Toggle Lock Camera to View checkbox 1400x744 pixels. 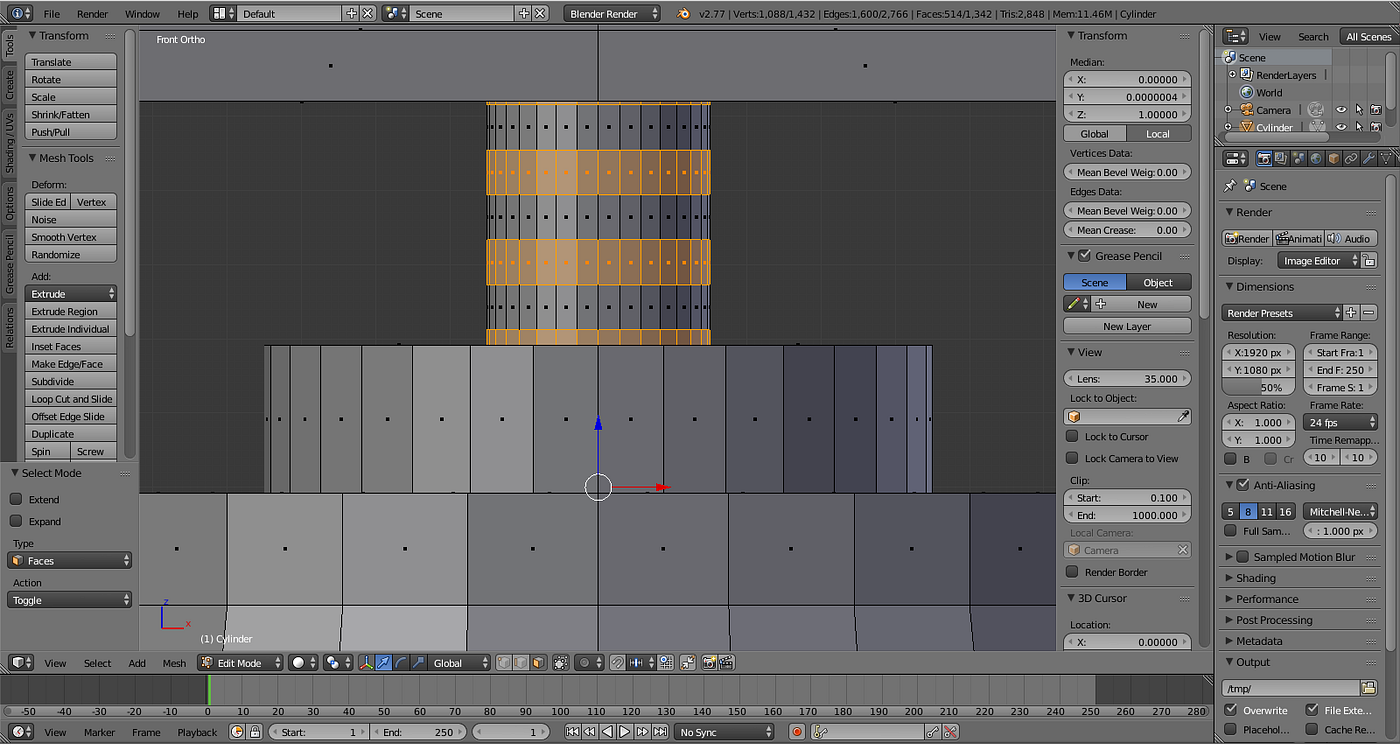click(x=1072, y=458)
